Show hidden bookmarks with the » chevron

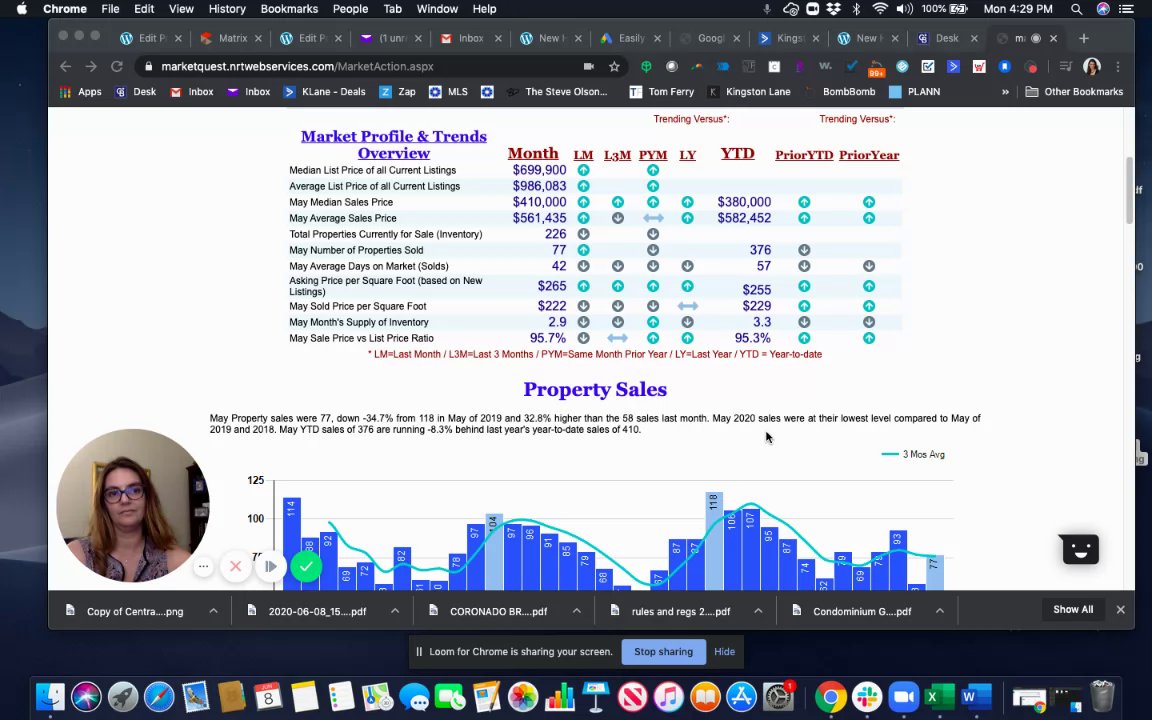[1005, 92]
